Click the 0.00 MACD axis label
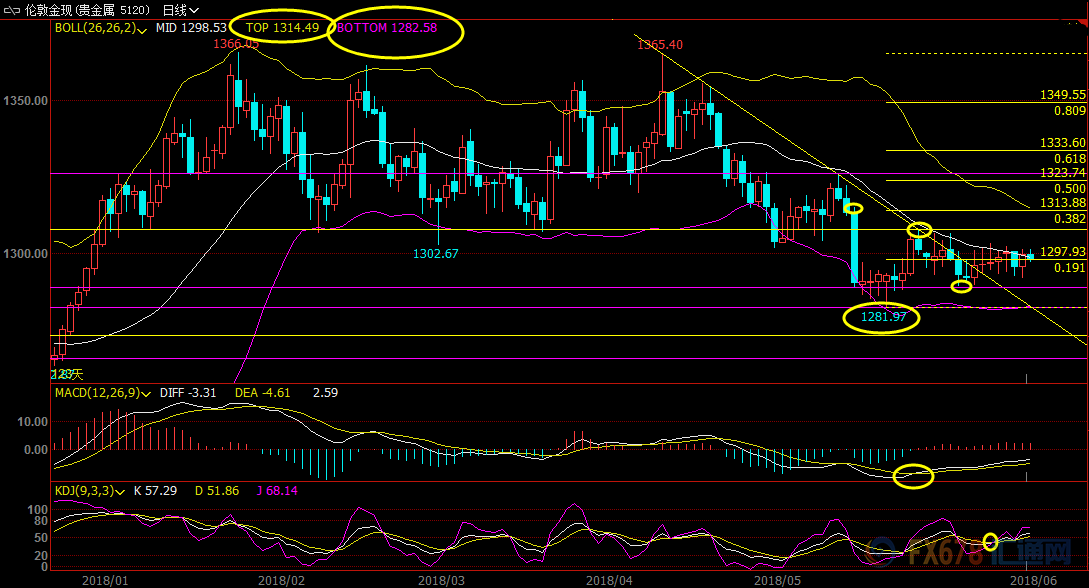The image size is (1089, 588). [35, 449]
